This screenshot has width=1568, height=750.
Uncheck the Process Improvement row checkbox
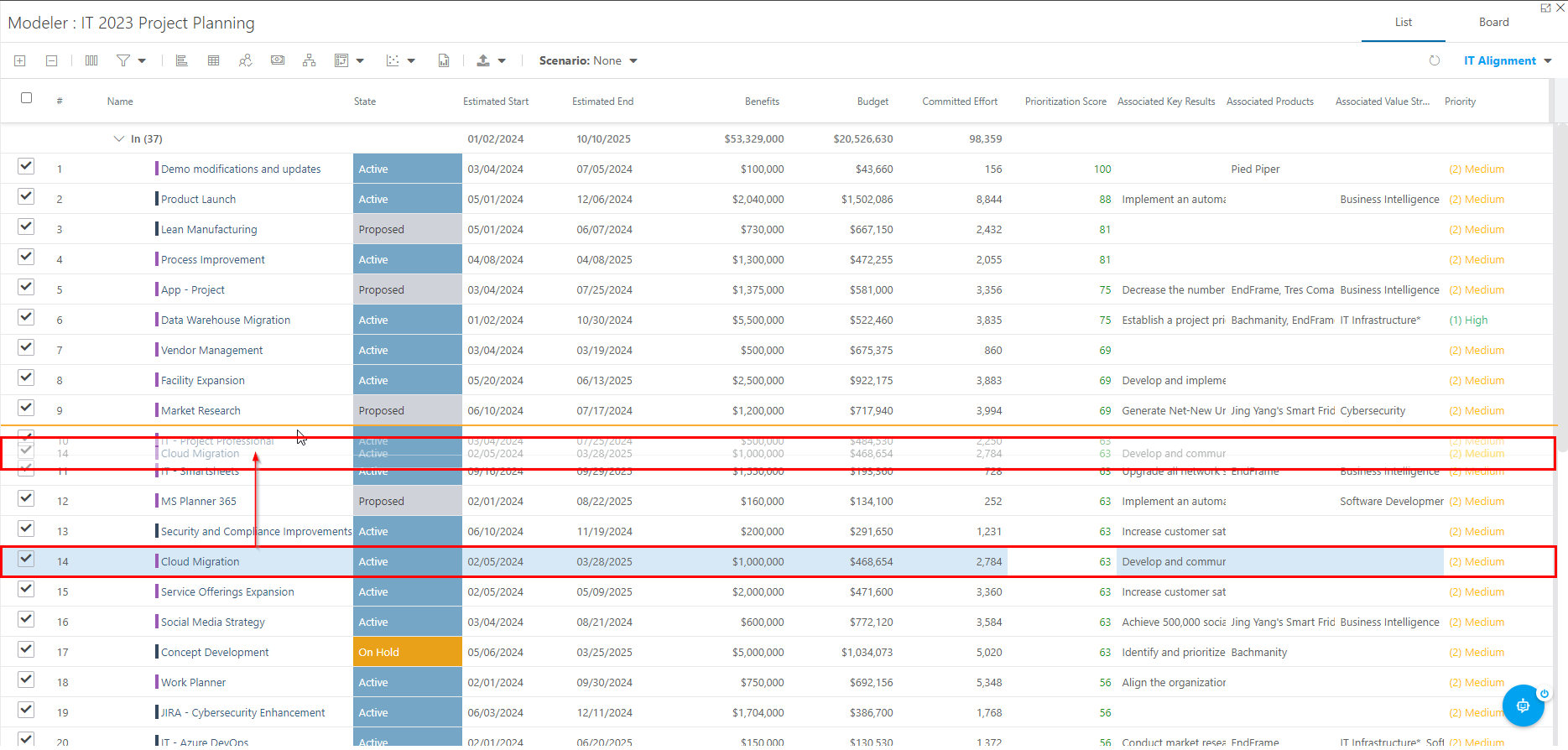26,257
